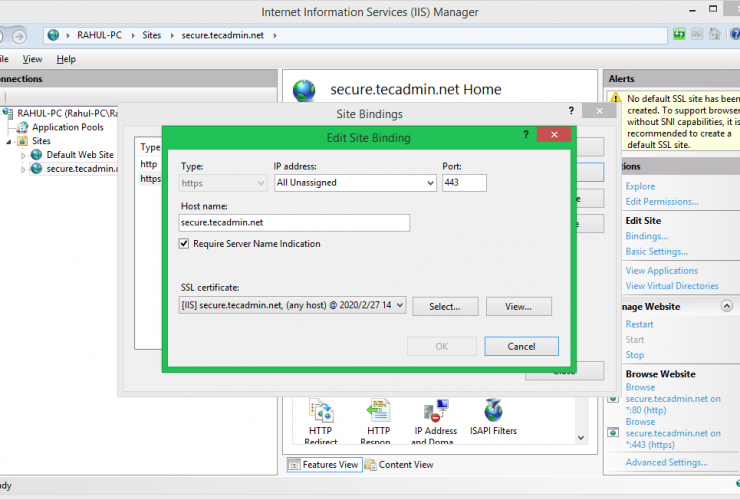Cancel the Edit Site Binding dialog
740x500 pixels.
[x=521, y=346]
